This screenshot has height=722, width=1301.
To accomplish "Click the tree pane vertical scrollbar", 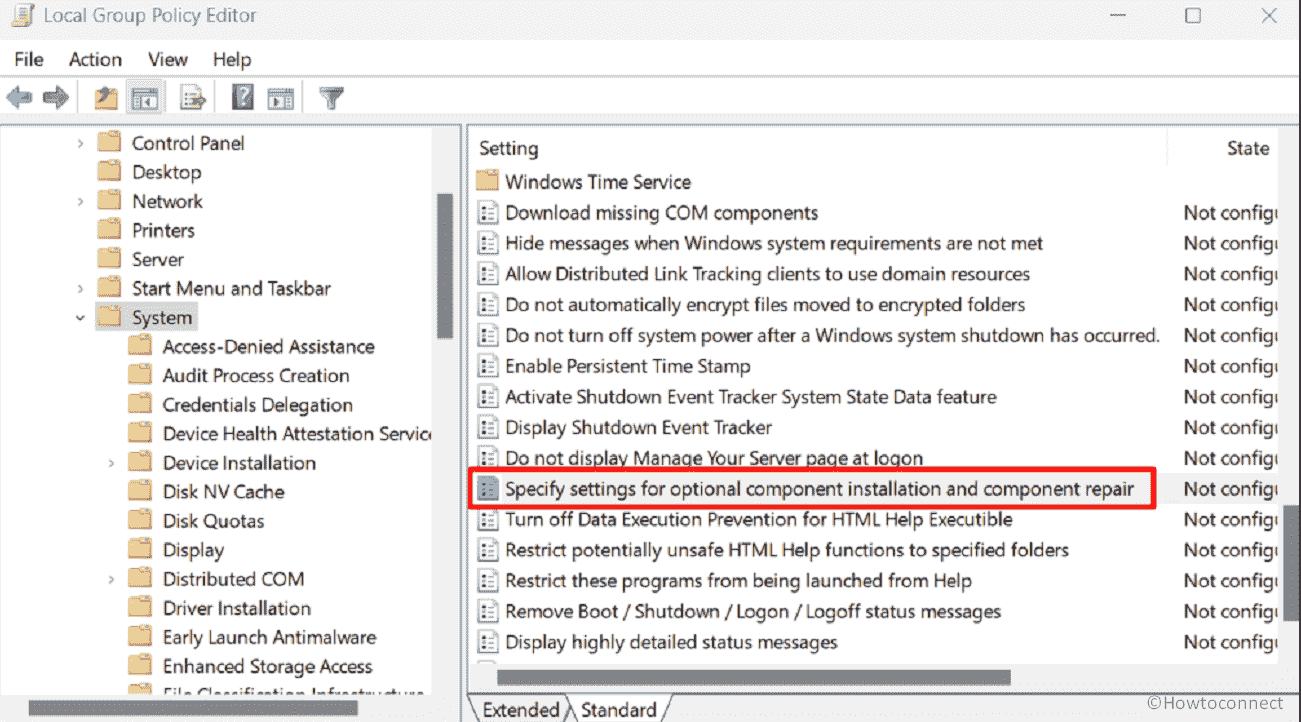I will click(x=445, y=267).
